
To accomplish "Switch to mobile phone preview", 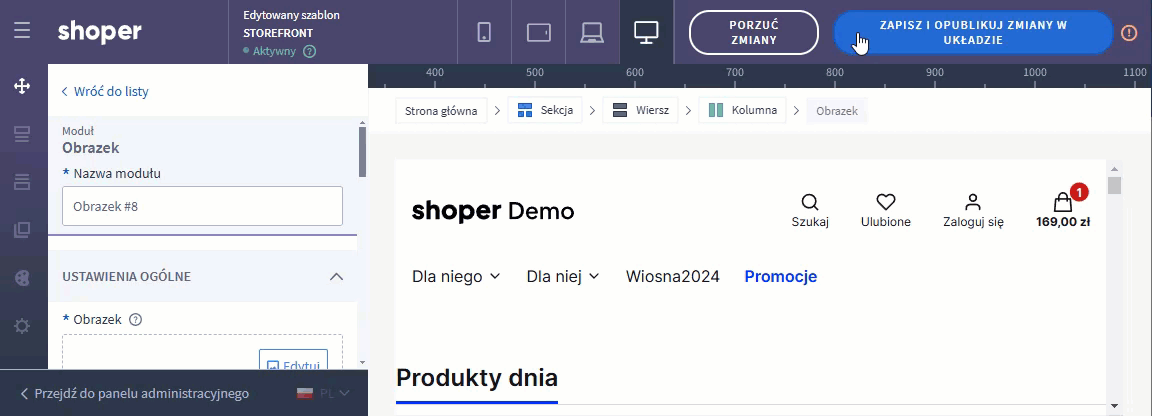I will [484, 32].
